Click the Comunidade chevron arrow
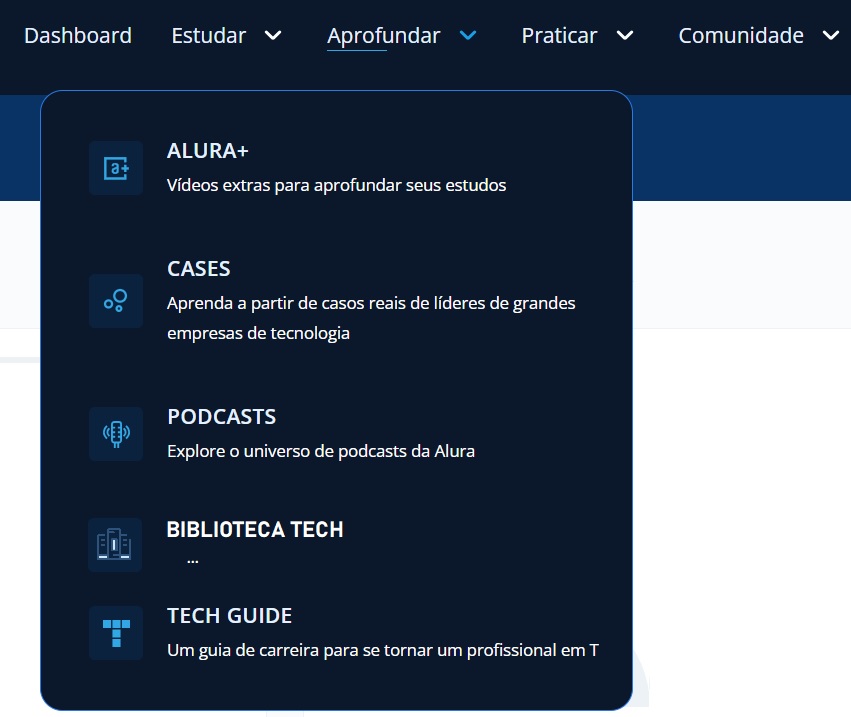 831,36
